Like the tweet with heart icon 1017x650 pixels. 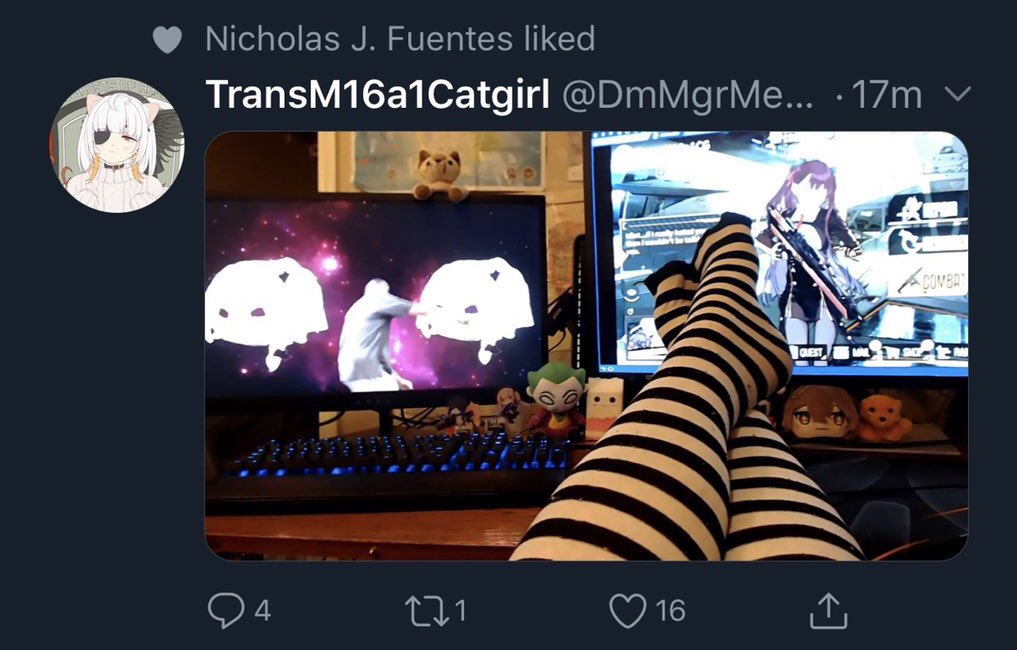point(628,610)
